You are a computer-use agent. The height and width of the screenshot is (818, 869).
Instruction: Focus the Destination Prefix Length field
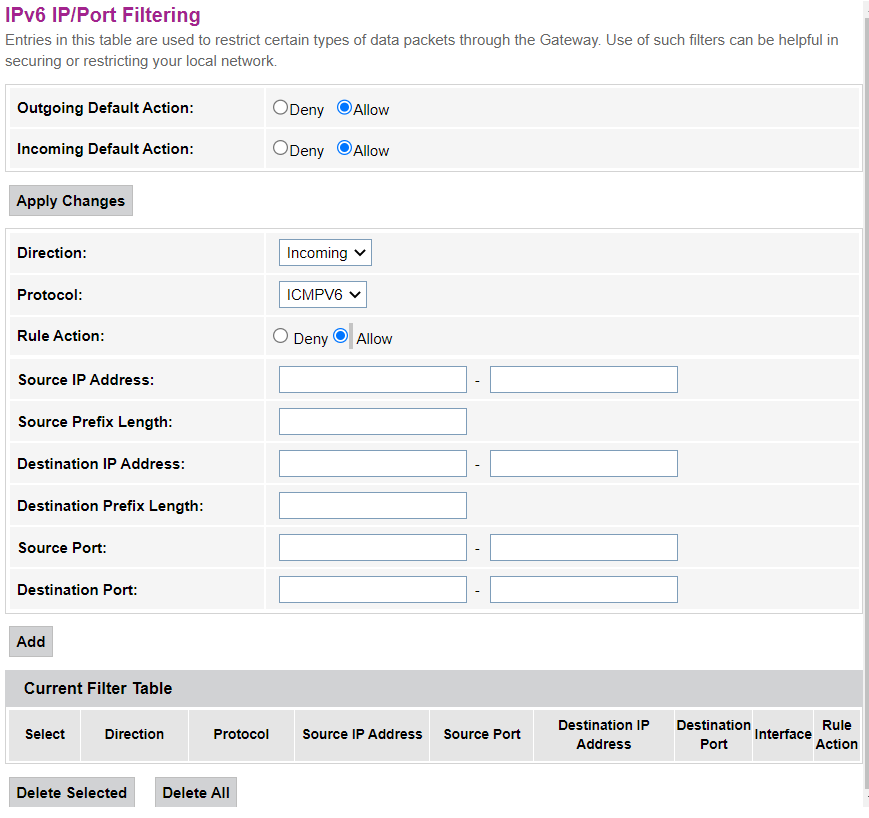click(373, 506)
